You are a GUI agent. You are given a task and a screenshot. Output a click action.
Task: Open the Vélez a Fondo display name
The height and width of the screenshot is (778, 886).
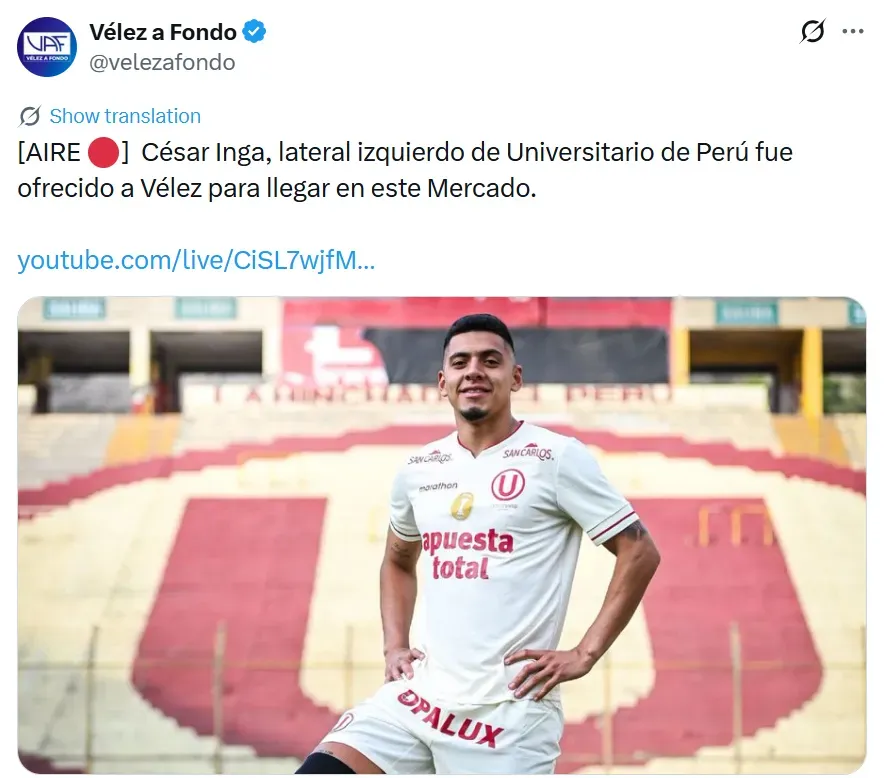[x=163, y=32]
